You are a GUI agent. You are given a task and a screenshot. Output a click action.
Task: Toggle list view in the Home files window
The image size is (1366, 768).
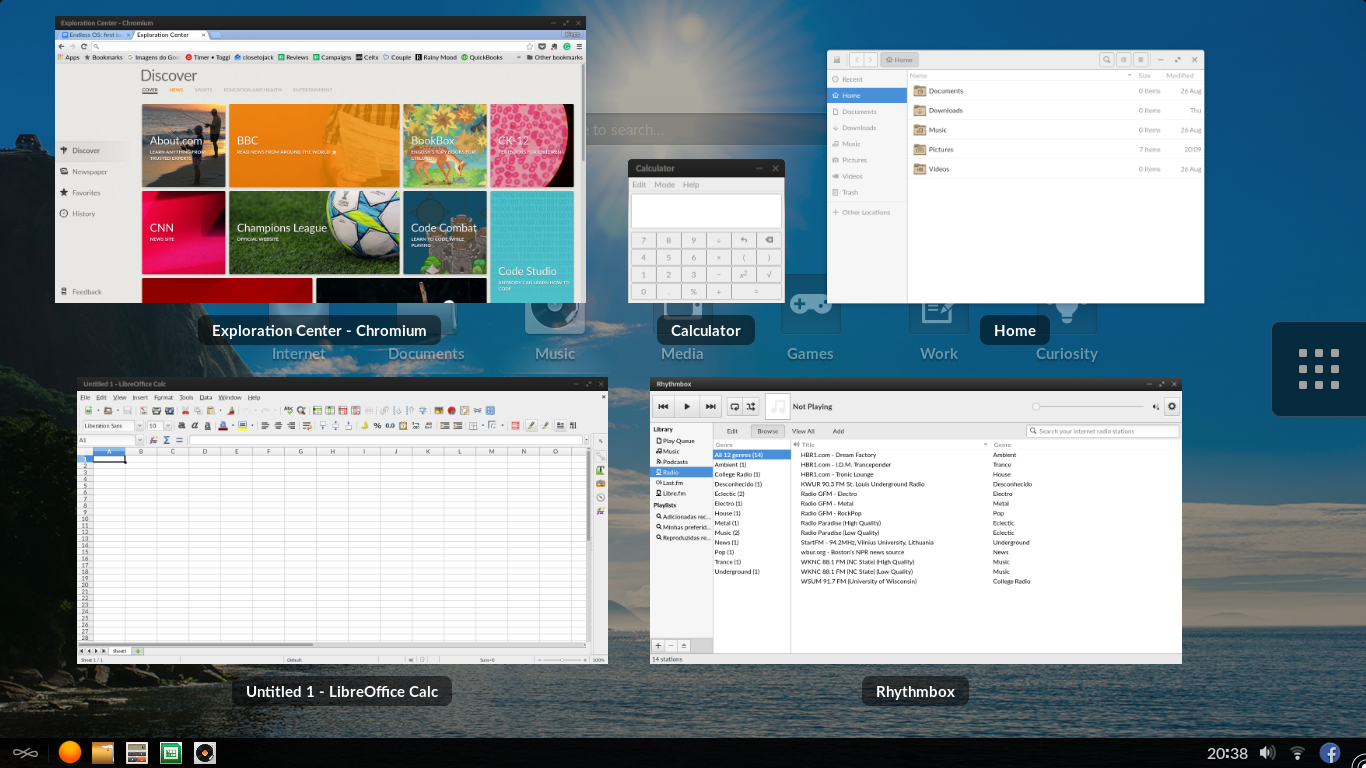[1124, 60]
